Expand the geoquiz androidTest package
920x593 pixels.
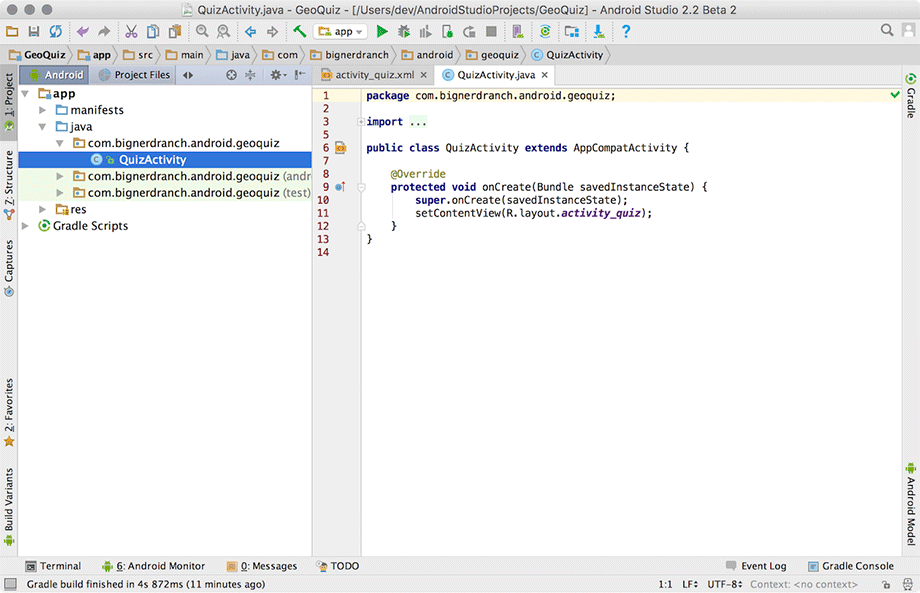tap(60, 176)
